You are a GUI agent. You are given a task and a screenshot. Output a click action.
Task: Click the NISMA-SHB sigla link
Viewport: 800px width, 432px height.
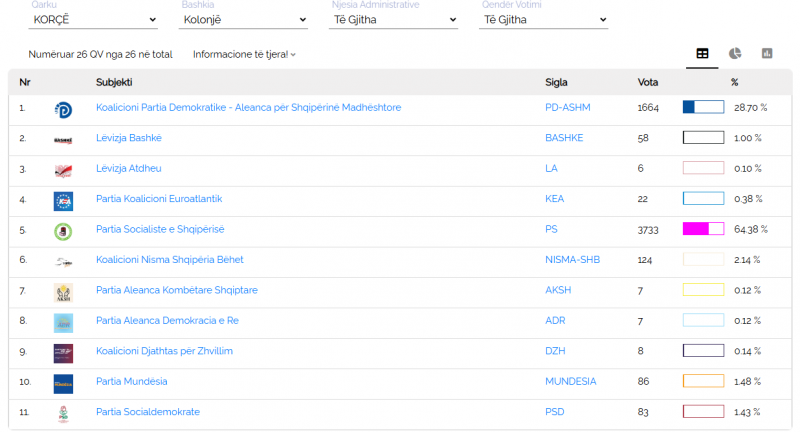[572, 260]
